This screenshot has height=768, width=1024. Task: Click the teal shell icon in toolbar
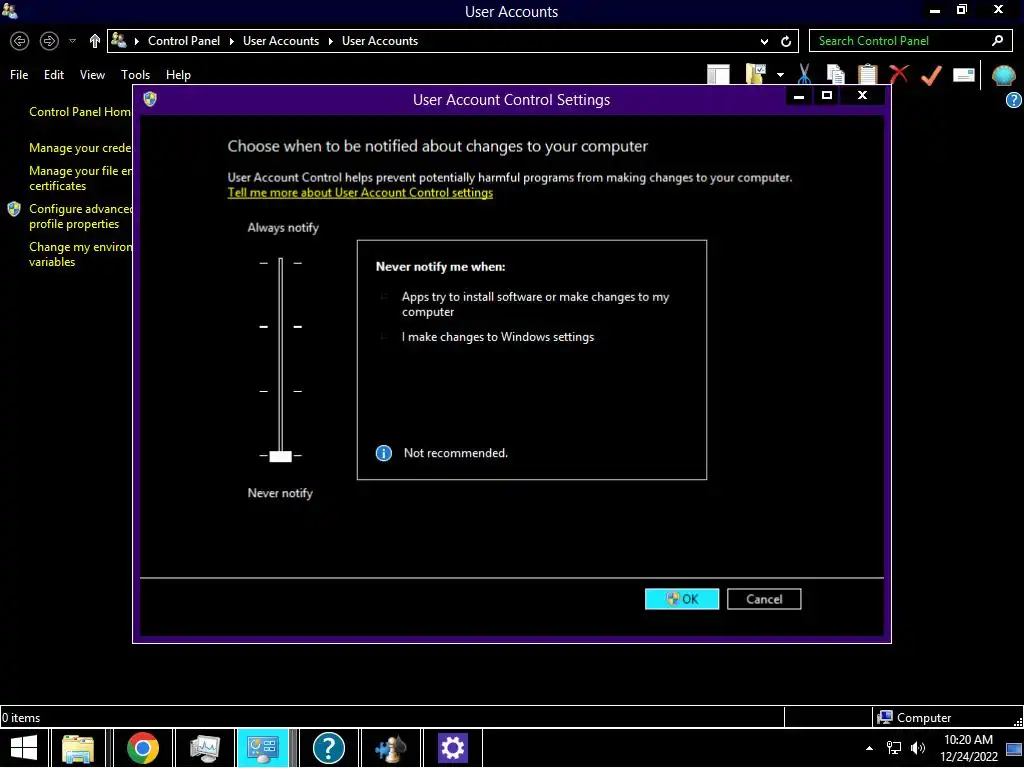(x=1003, y=75)
